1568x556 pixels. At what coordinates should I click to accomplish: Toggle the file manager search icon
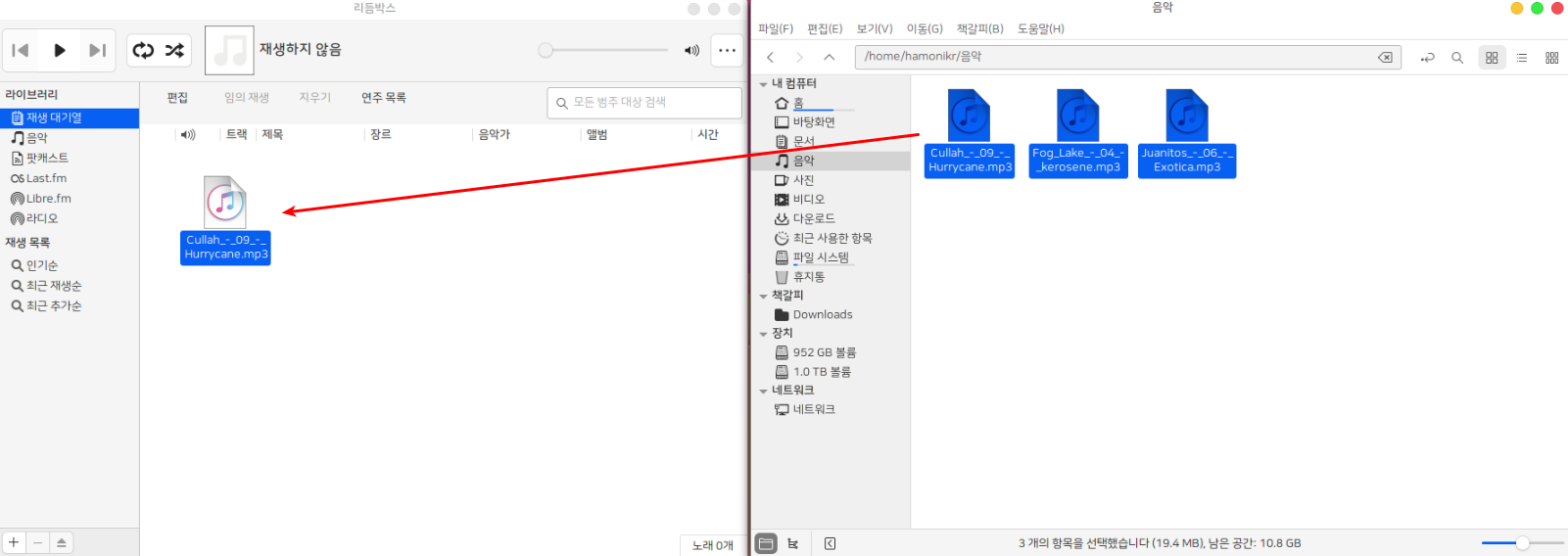(1457, 58)
